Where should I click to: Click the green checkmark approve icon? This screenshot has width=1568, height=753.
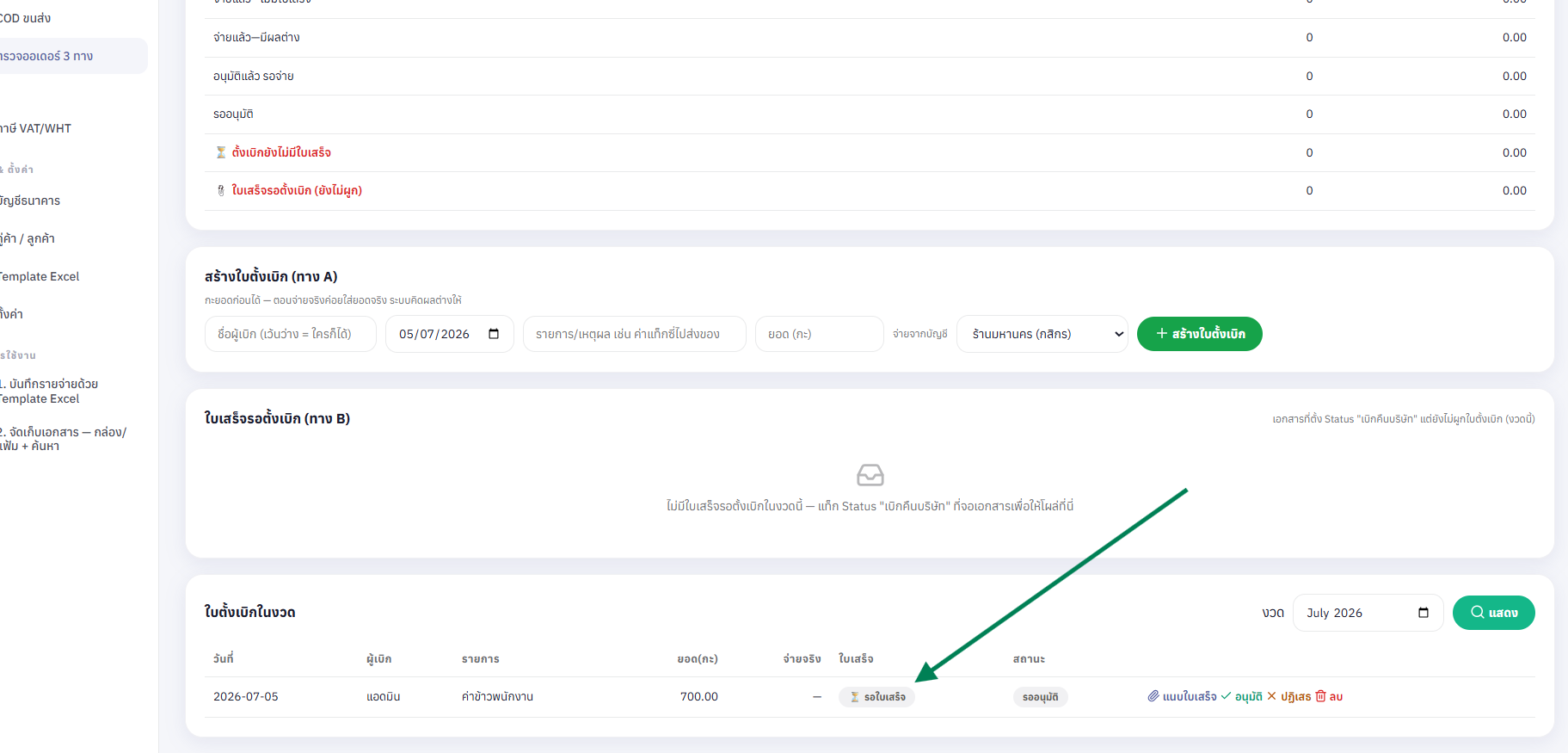(1226, 696)
